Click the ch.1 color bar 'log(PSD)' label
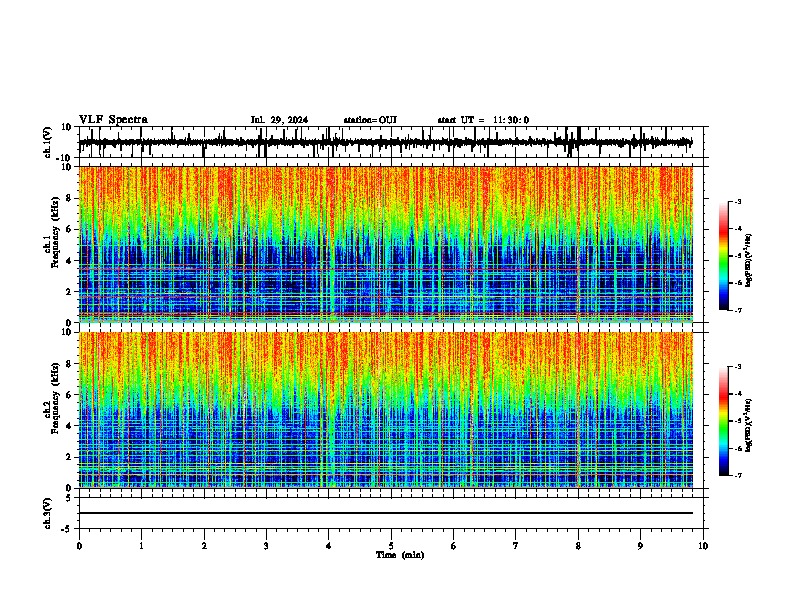 click(748, 260)
